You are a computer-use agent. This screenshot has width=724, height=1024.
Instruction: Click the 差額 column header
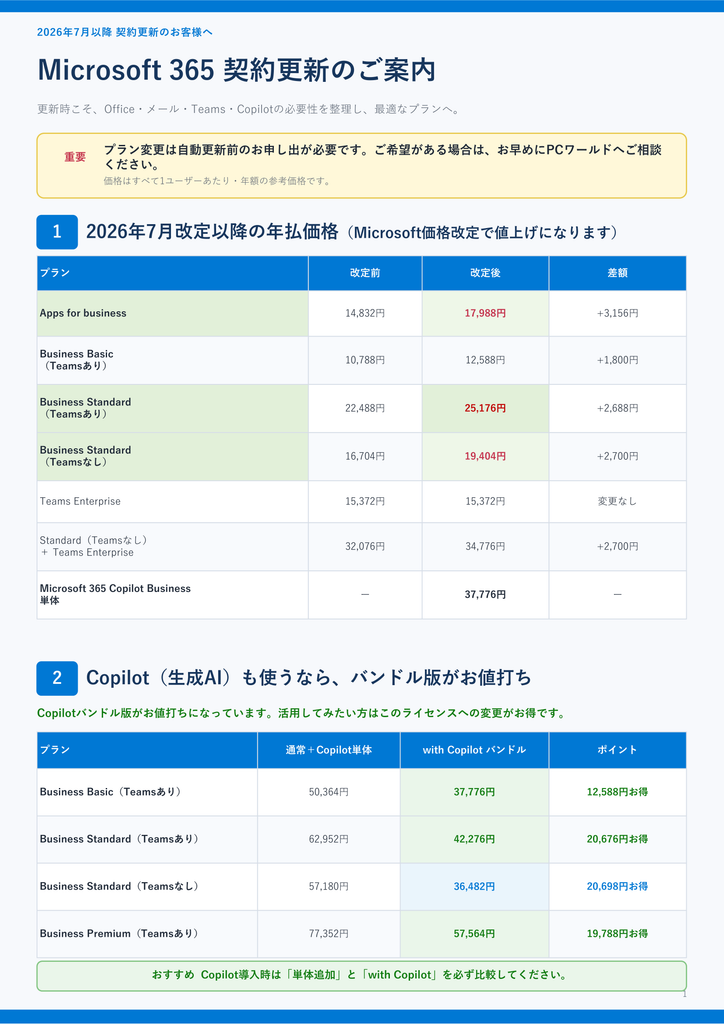click(x=618, y=273)
